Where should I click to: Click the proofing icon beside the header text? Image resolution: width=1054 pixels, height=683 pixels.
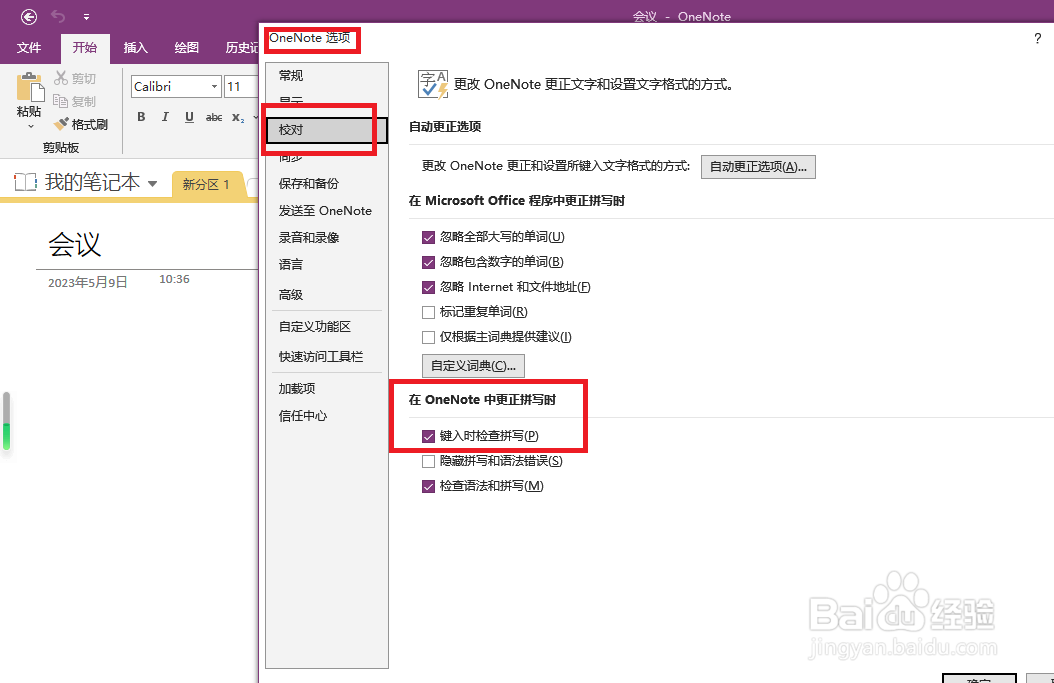click(x=433, y=85)
